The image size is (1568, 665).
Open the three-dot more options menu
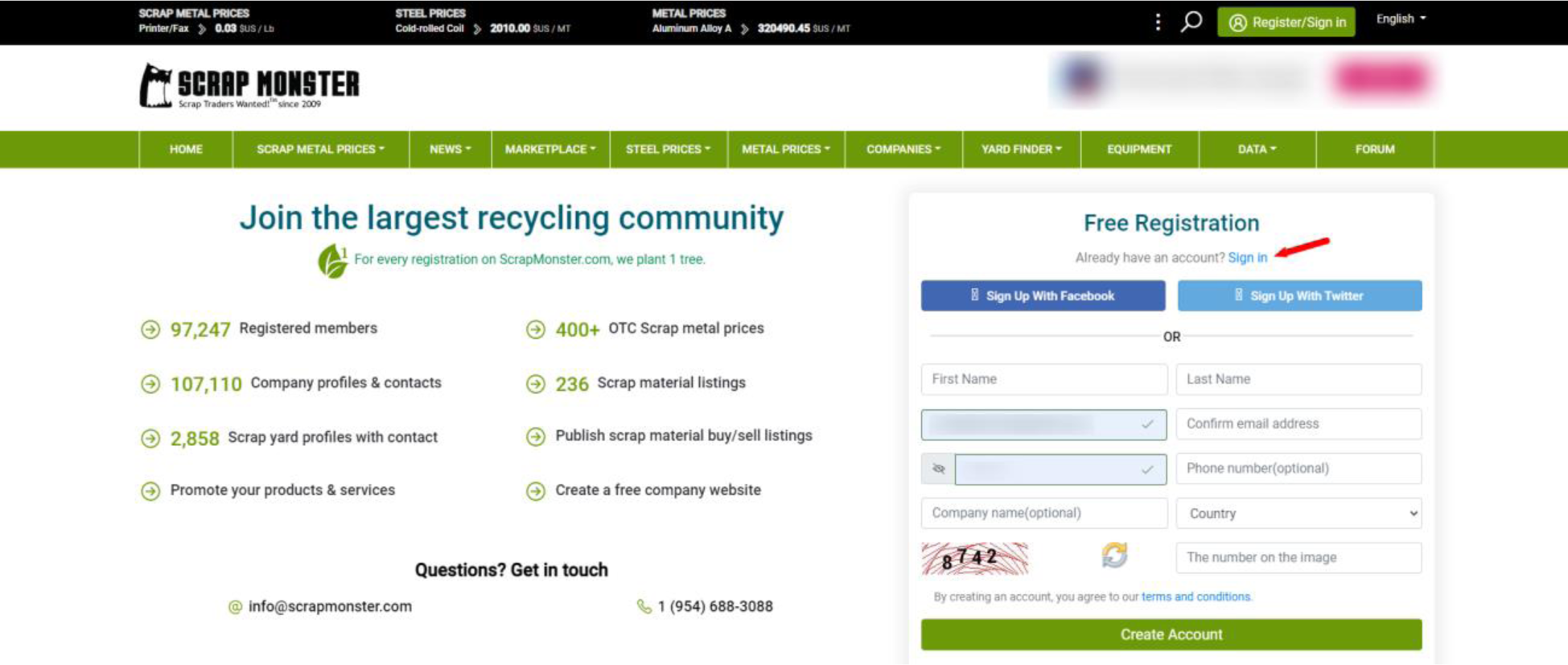[1158, 22]
